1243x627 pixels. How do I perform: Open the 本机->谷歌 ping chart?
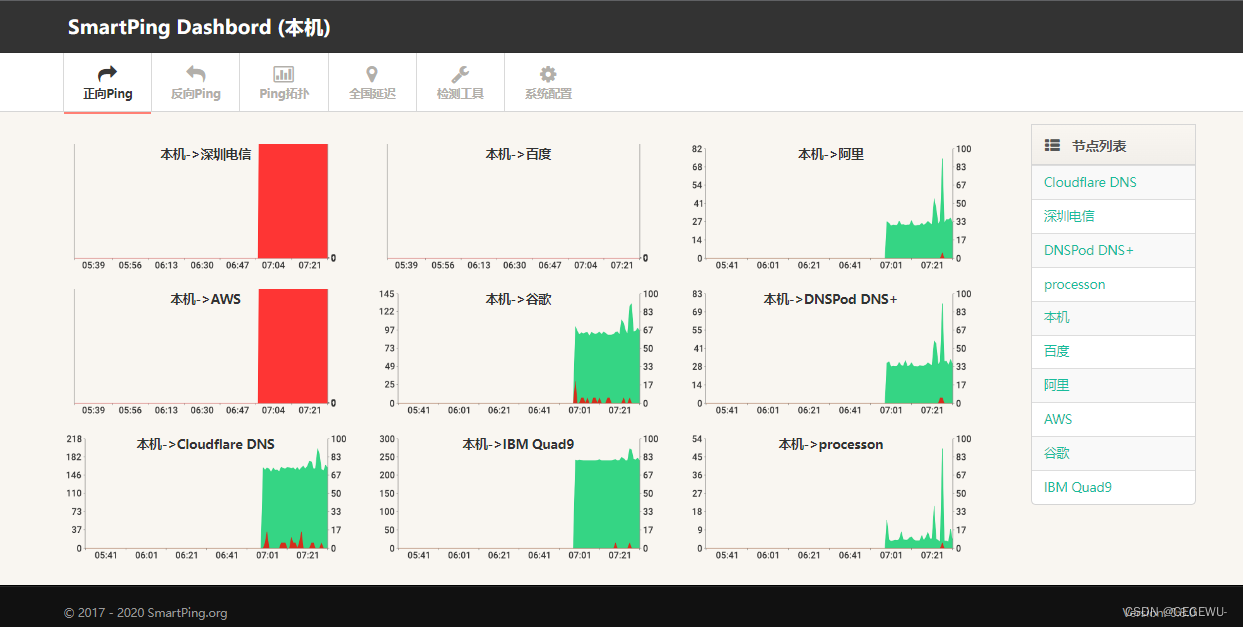coord(518,352)
